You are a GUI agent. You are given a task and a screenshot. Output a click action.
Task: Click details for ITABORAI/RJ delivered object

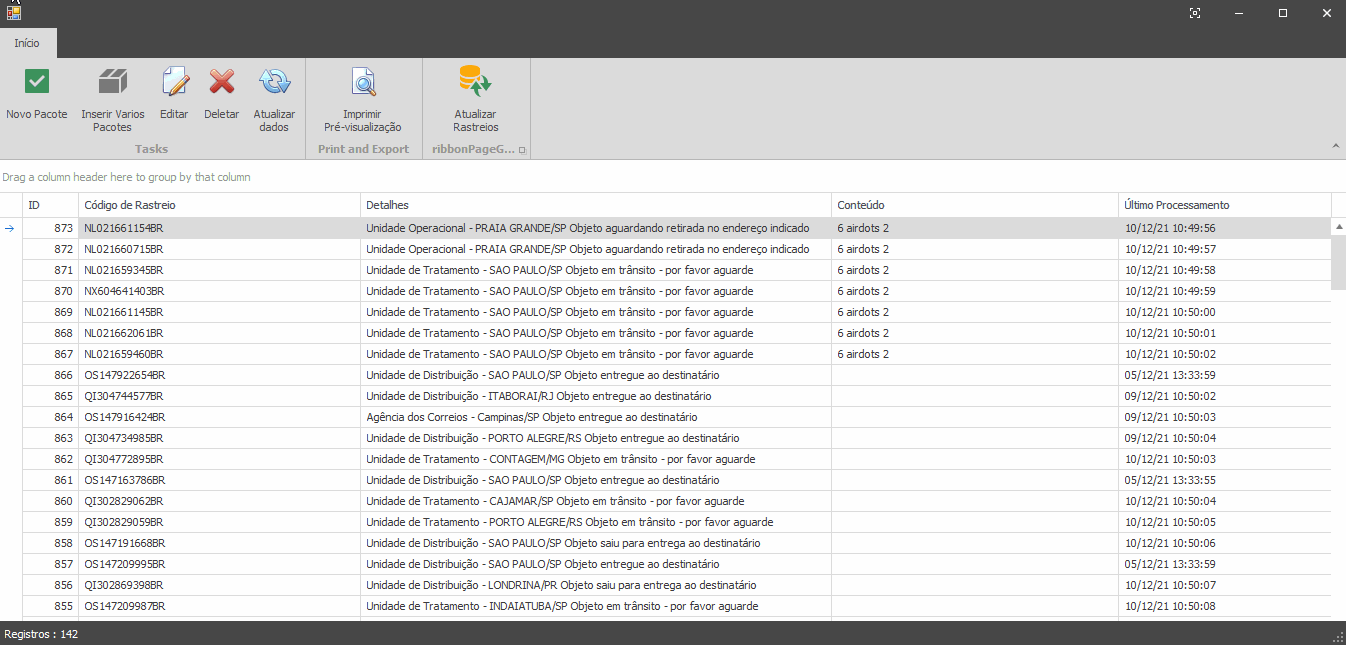tap(596, 396)
